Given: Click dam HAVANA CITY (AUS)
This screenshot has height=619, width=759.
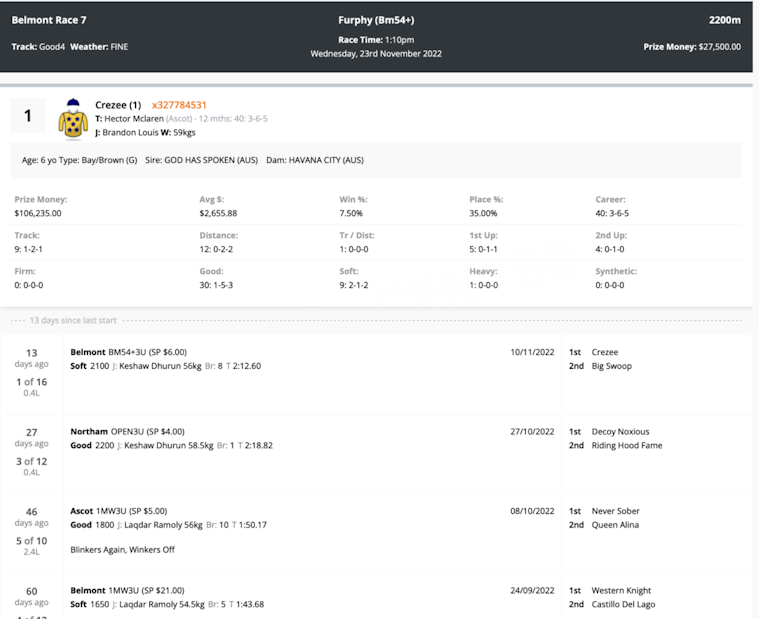Looking at the screenshot, I should [x=326, y=160].
